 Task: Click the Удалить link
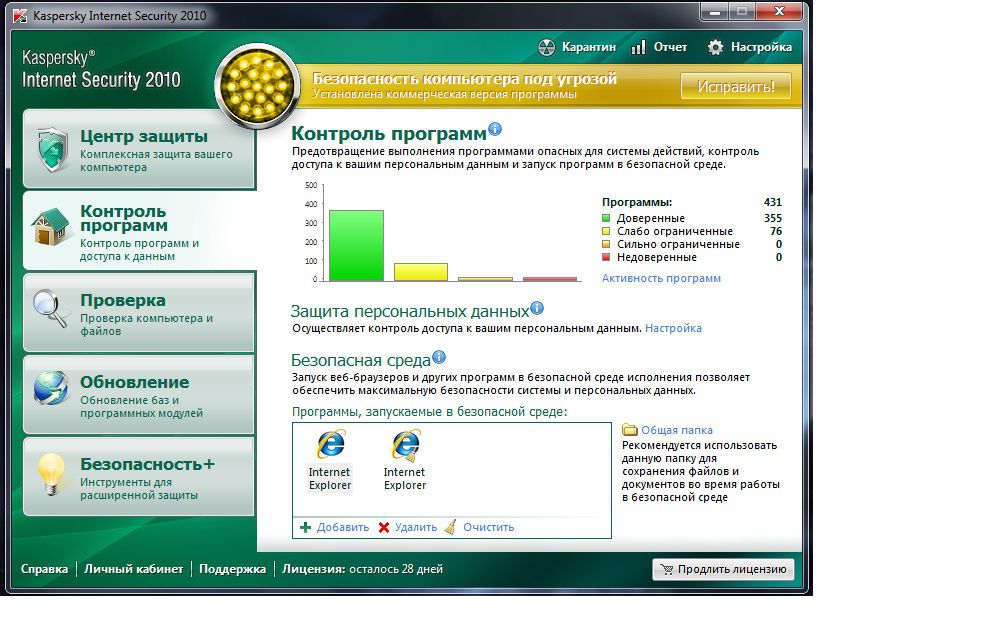pos(415,527)
